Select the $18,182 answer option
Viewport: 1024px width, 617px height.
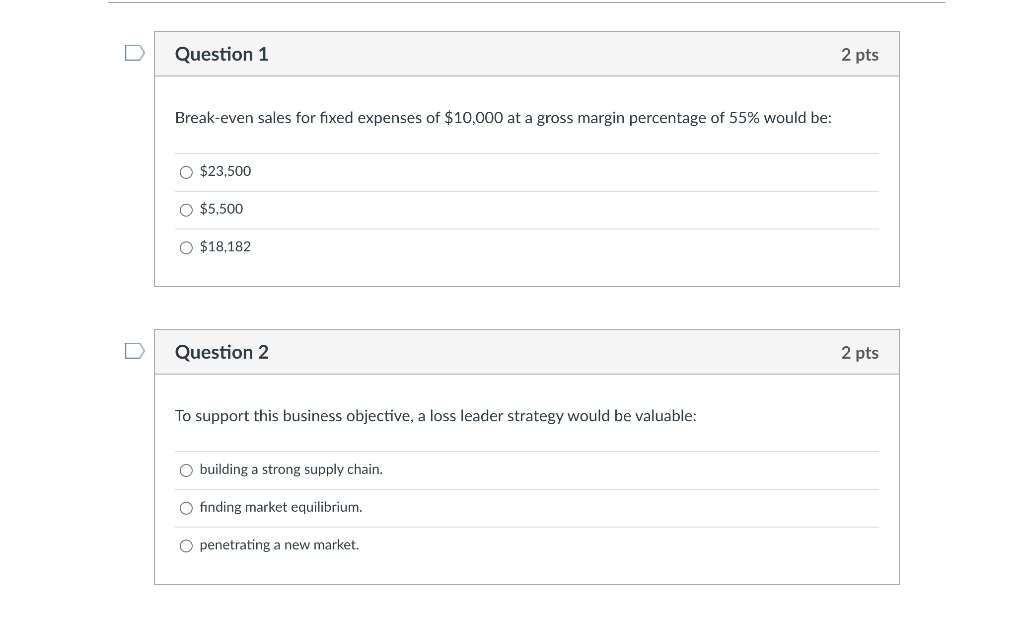(x=186, y=247)
